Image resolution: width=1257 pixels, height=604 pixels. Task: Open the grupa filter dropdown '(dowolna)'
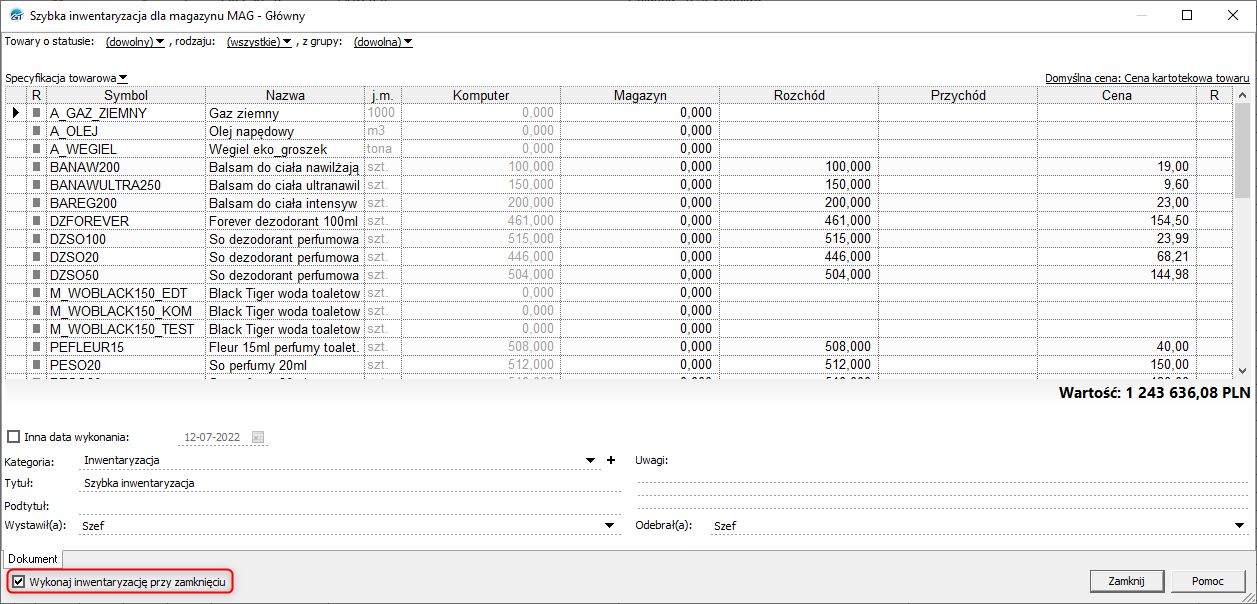[x=383, y=42]
